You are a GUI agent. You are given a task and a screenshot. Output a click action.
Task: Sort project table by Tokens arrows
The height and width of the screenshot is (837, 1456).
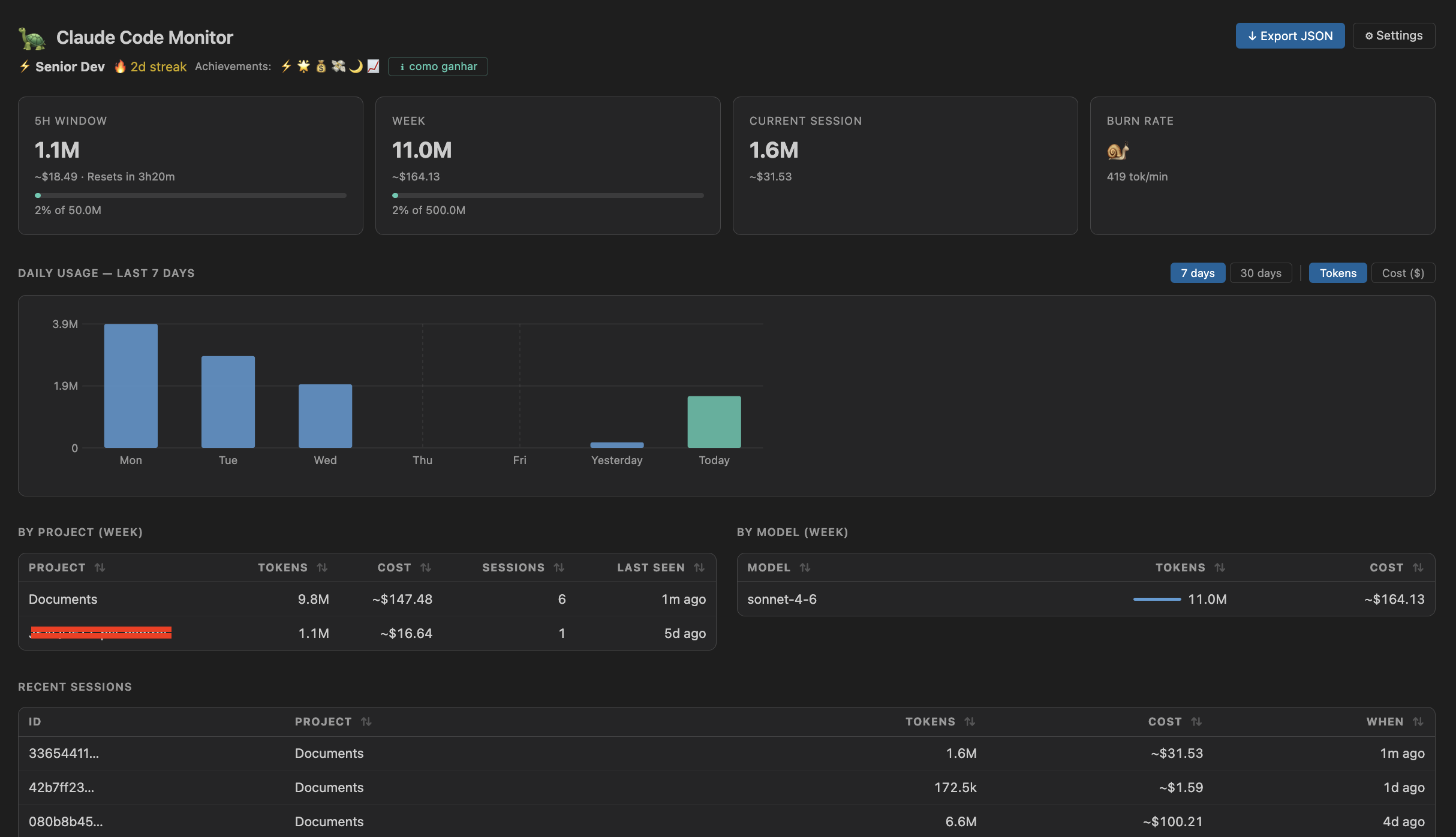click(x=322, y=568)
